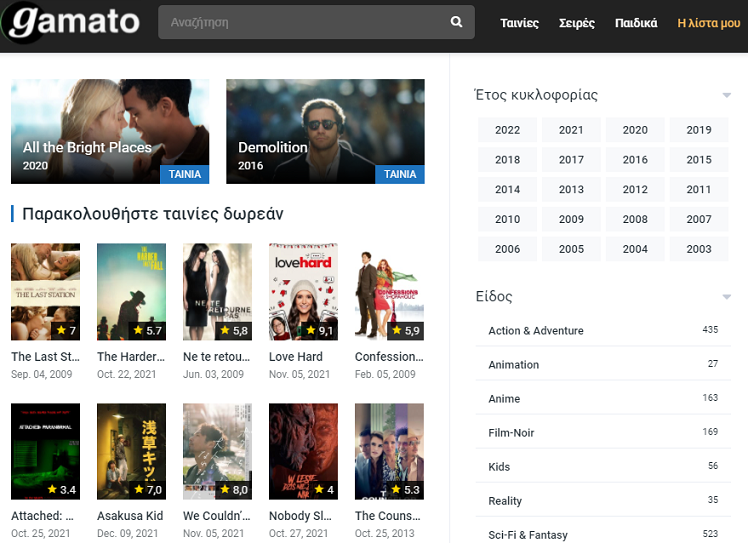Open Asakusa Kid poster
The image size is (748, 543).
coord(131,451)
